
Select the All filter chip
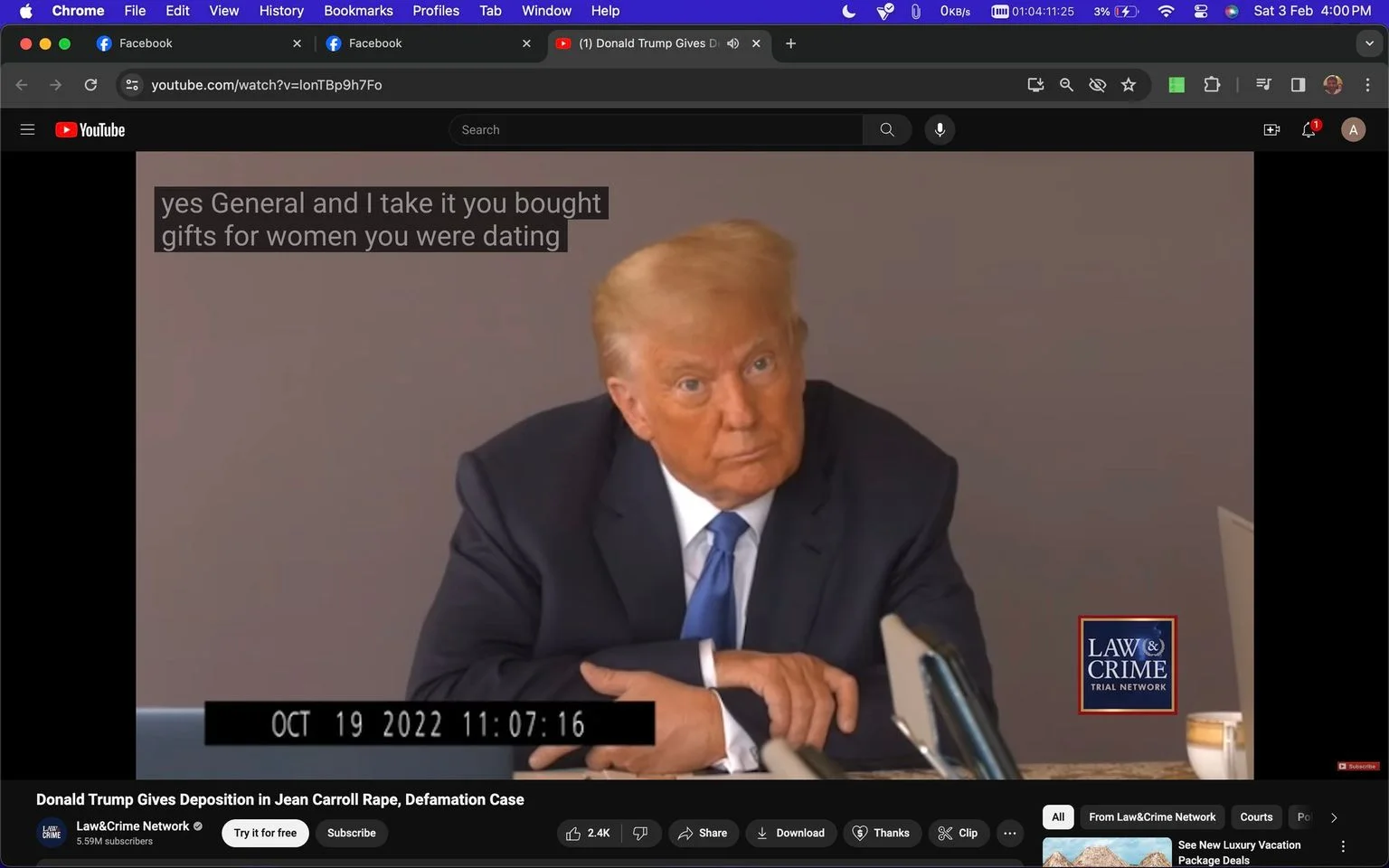pyautogui.click(x=1058, y=817)
